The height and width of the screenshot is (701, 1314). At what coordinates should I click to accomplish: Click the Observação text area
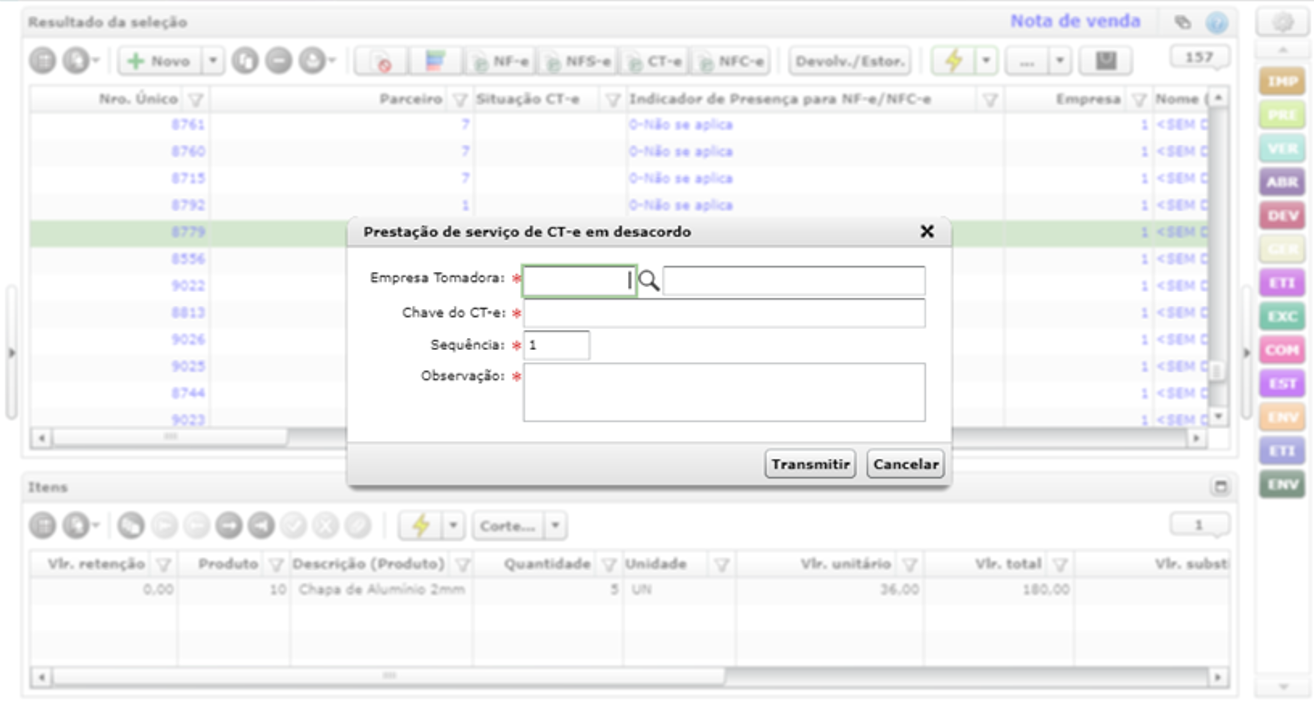pyautogui.click(x=724, y=392)
